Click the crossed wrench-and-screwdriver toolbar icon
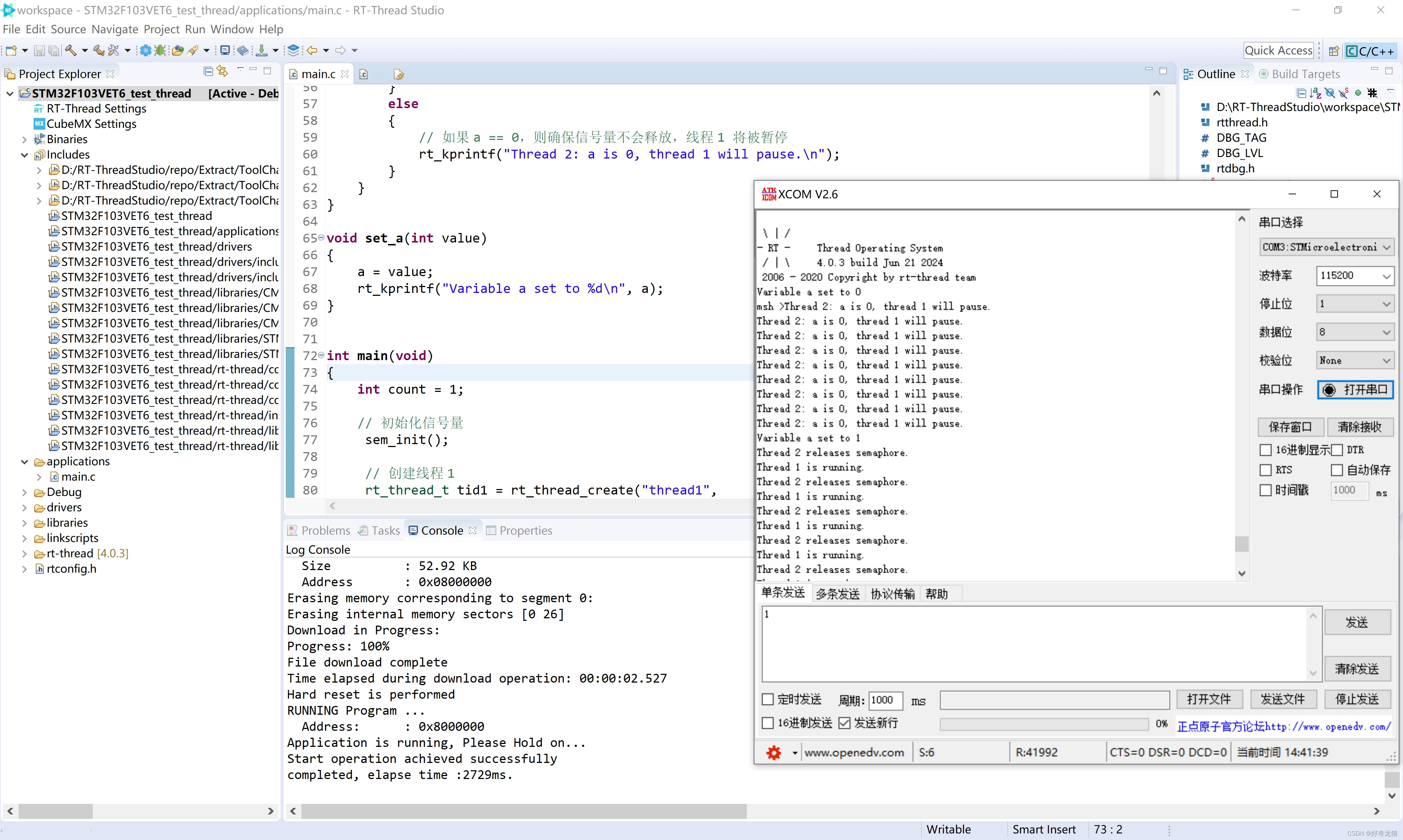1403x840 pixels. 114,50
